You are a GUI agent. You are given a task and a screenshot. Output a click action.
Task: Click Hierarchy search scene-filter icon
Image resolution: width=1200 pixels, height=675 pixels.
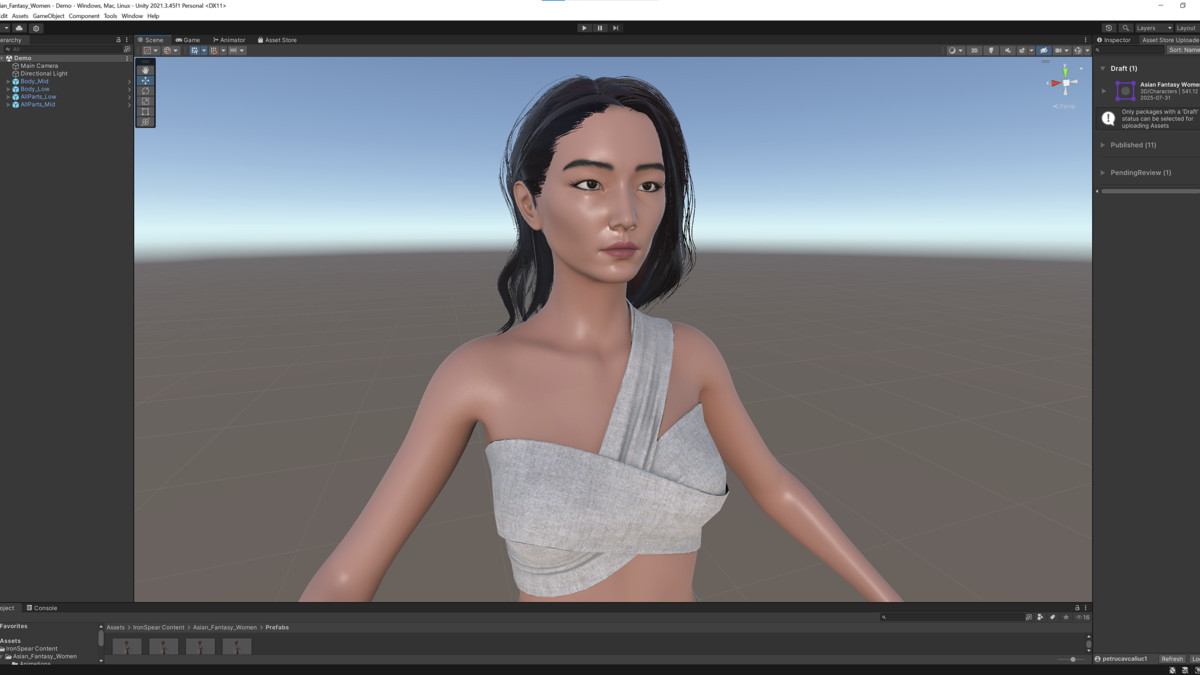[x=127, y=49]
